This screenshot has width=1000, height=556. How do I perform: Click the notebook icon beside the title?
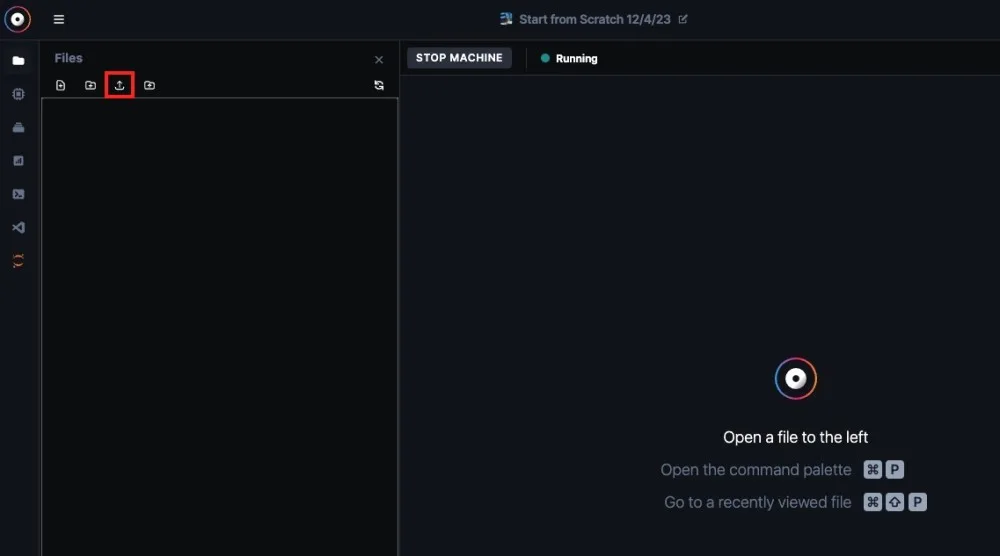[x=506, y=19]
